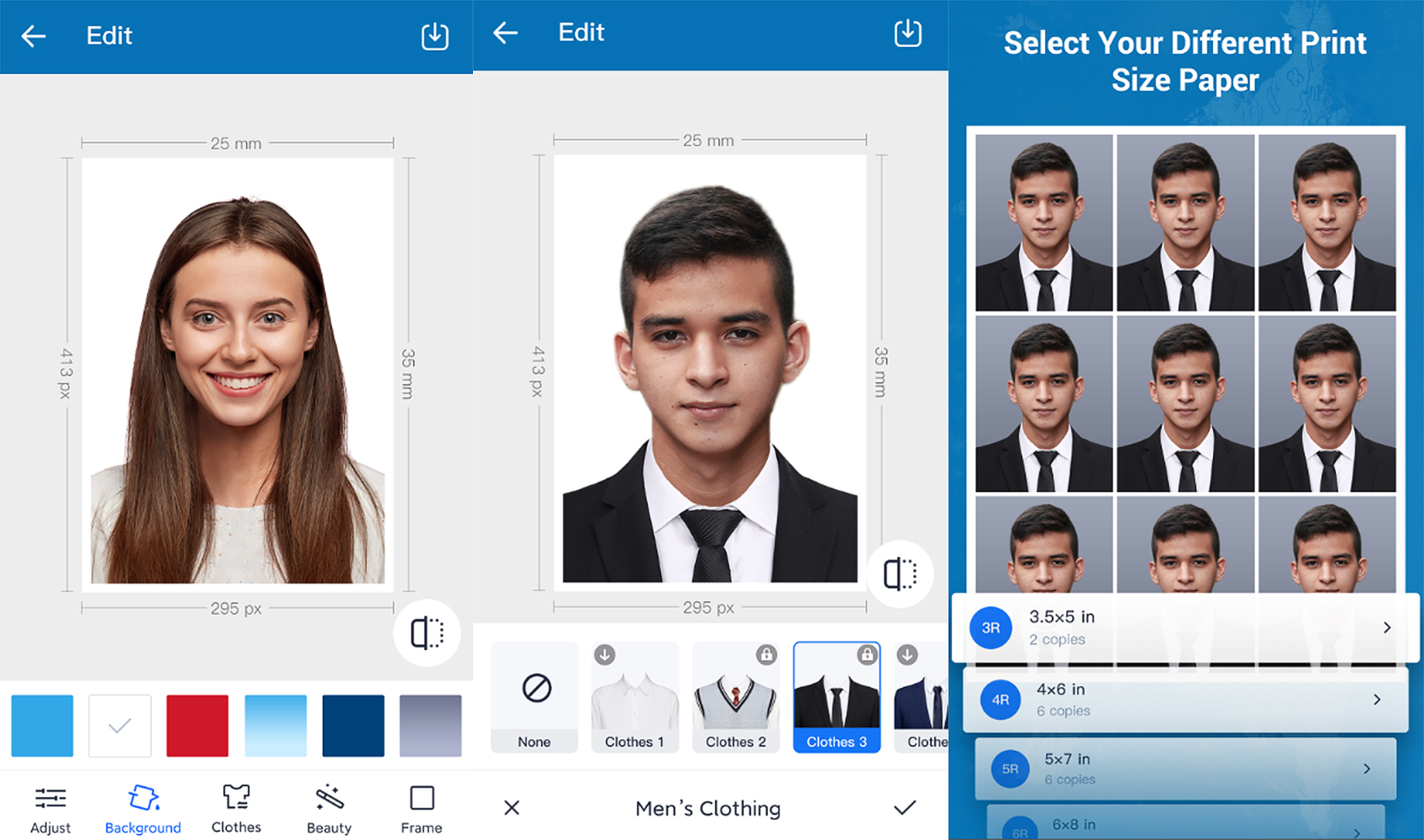Choose None to remove clothing
Viewport: 1424px width, 840px height.
point(534,697)
